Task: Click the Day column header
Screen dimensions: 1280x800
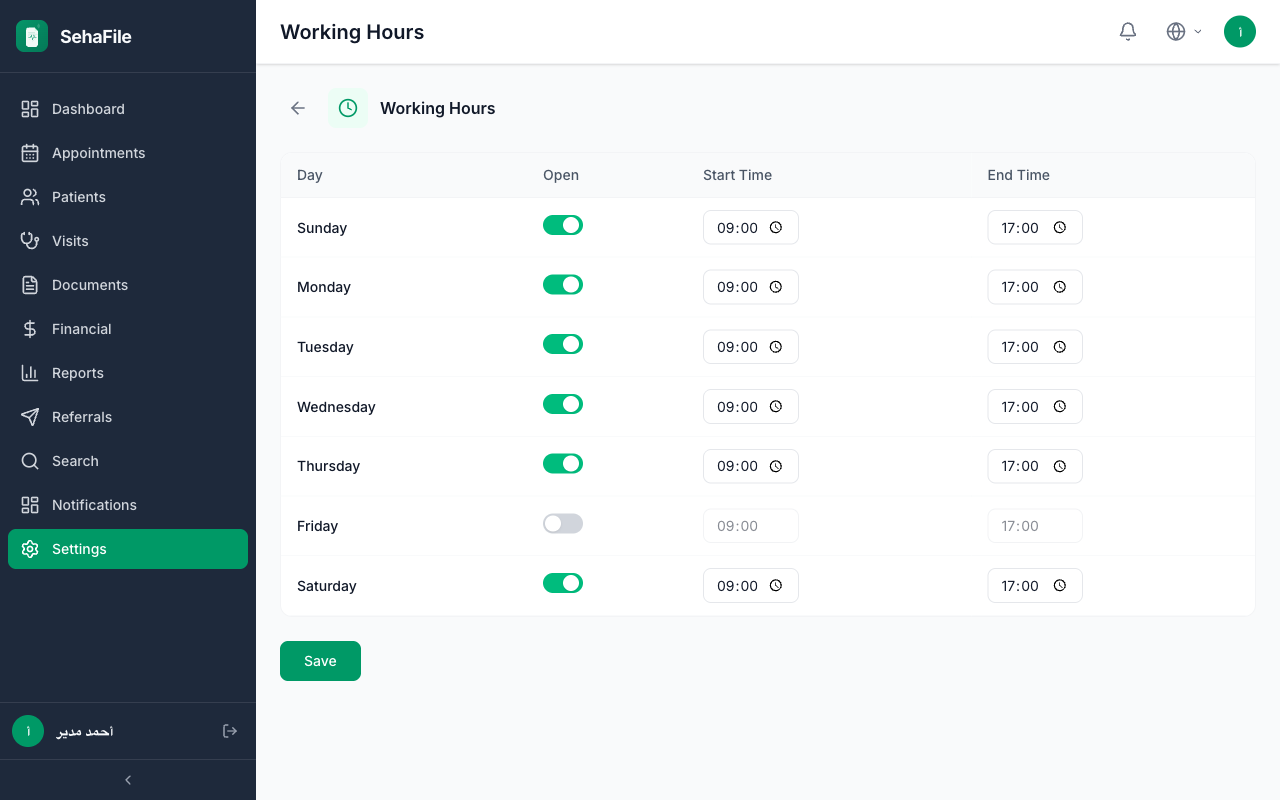Action: (x=310, y=175)
